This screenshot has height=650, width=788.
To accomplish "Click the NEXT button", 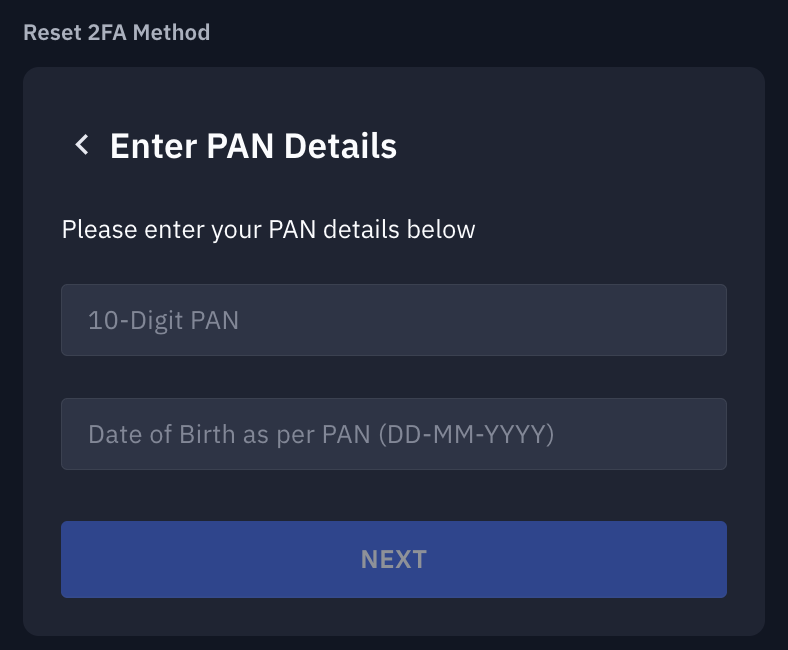I will pyautogui.click(x=393, y=559).
